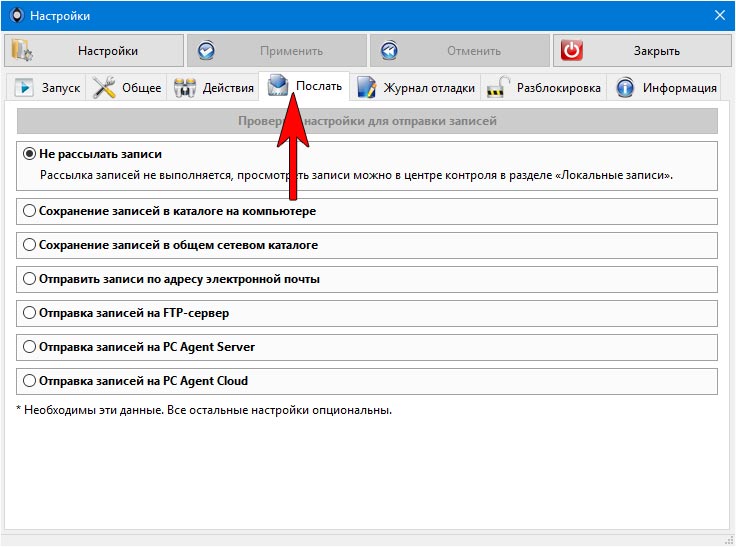Click the info icon on Информация tab
The width and height of the screenshot is (736, 547).
click(x=626, y=88)
